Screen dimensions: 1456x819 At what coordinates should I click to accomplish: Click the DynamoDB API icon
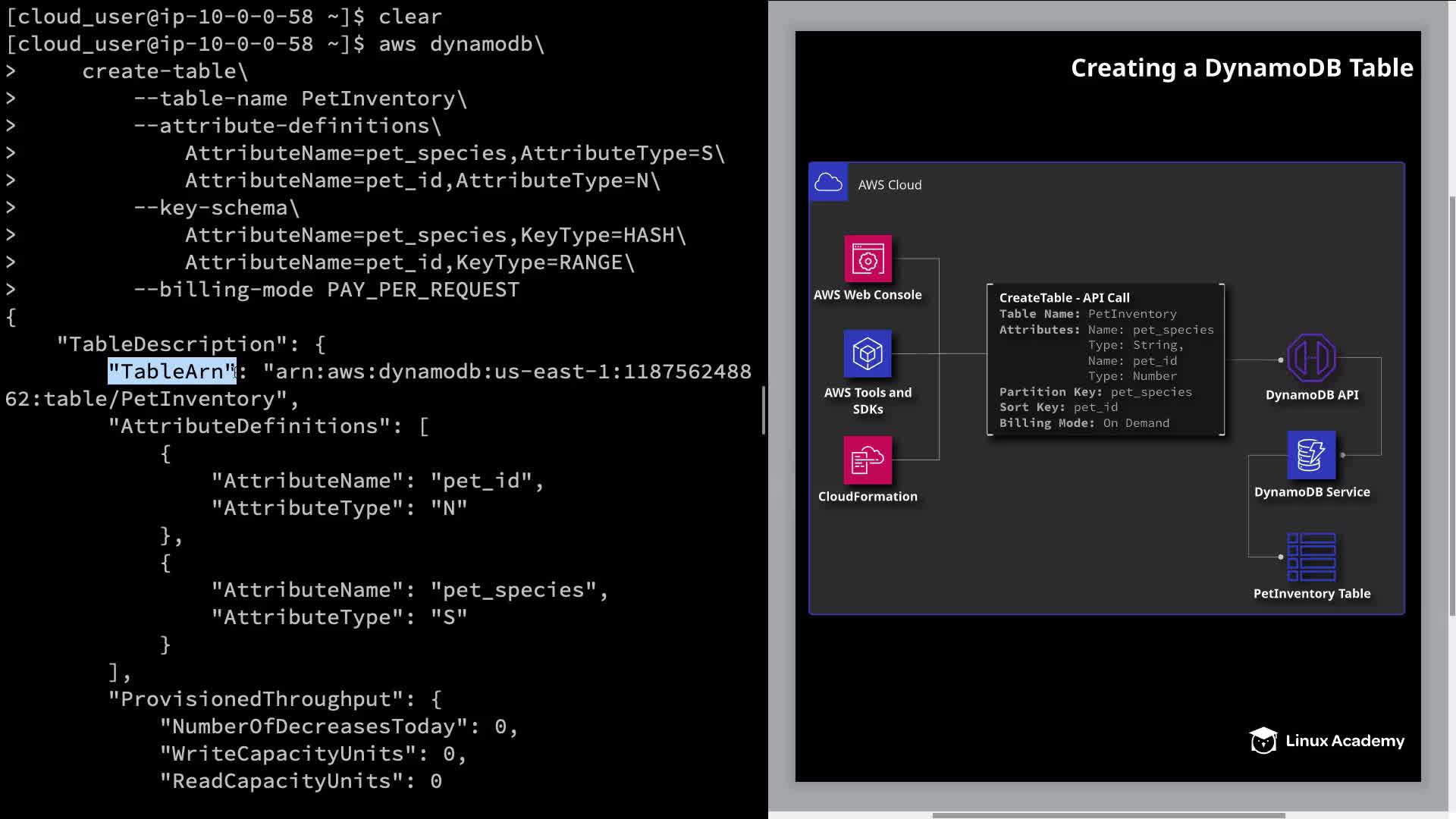click(1311, 358)
